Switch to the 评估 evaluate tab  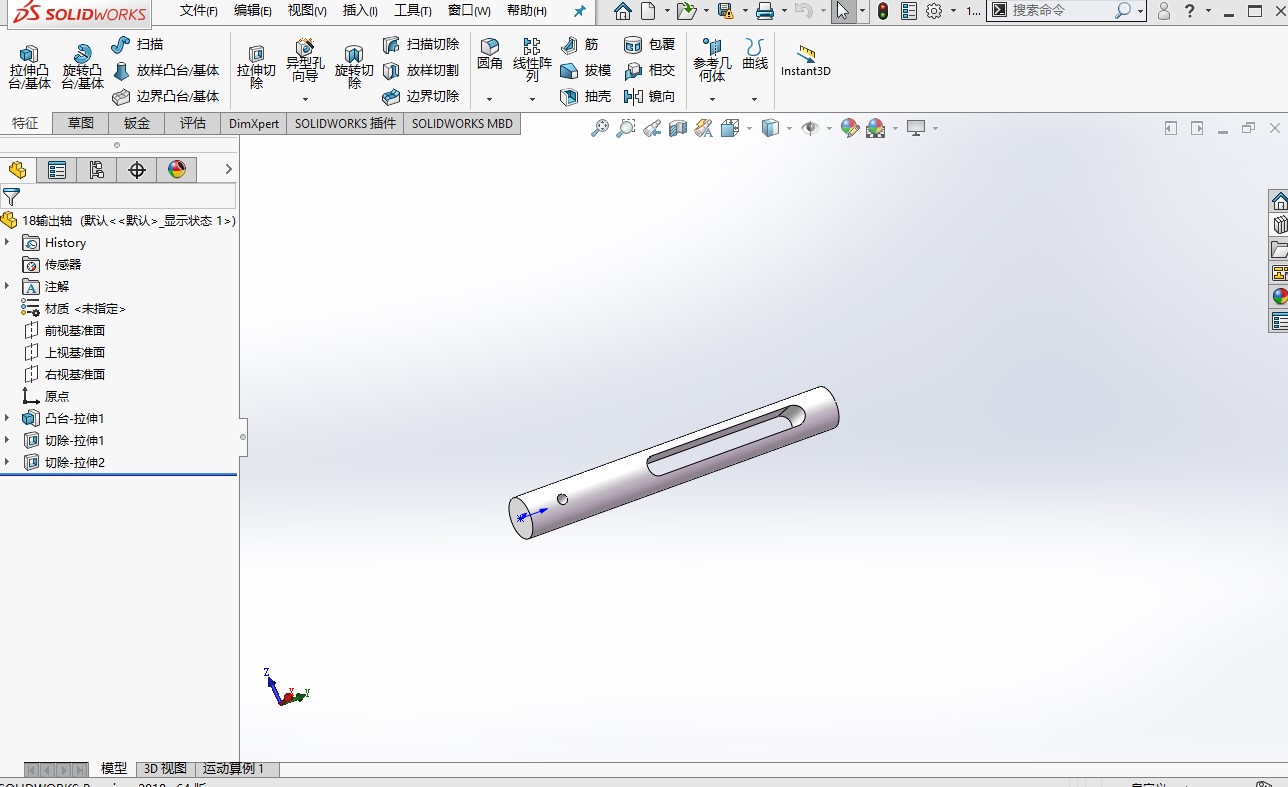193,123
